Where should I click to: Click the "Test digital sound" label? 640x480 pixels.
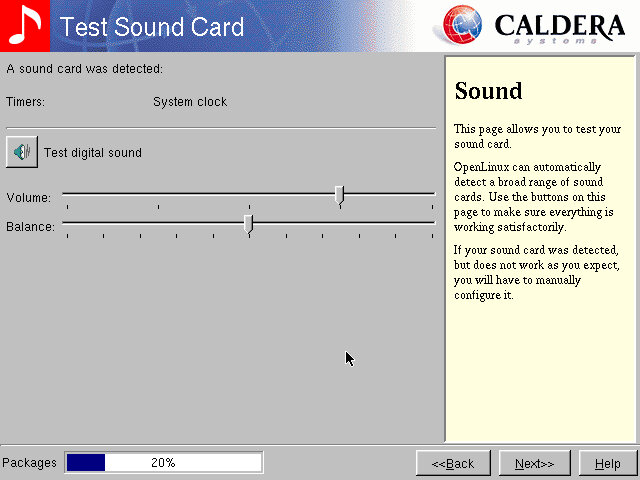click(x=93, y=153)
